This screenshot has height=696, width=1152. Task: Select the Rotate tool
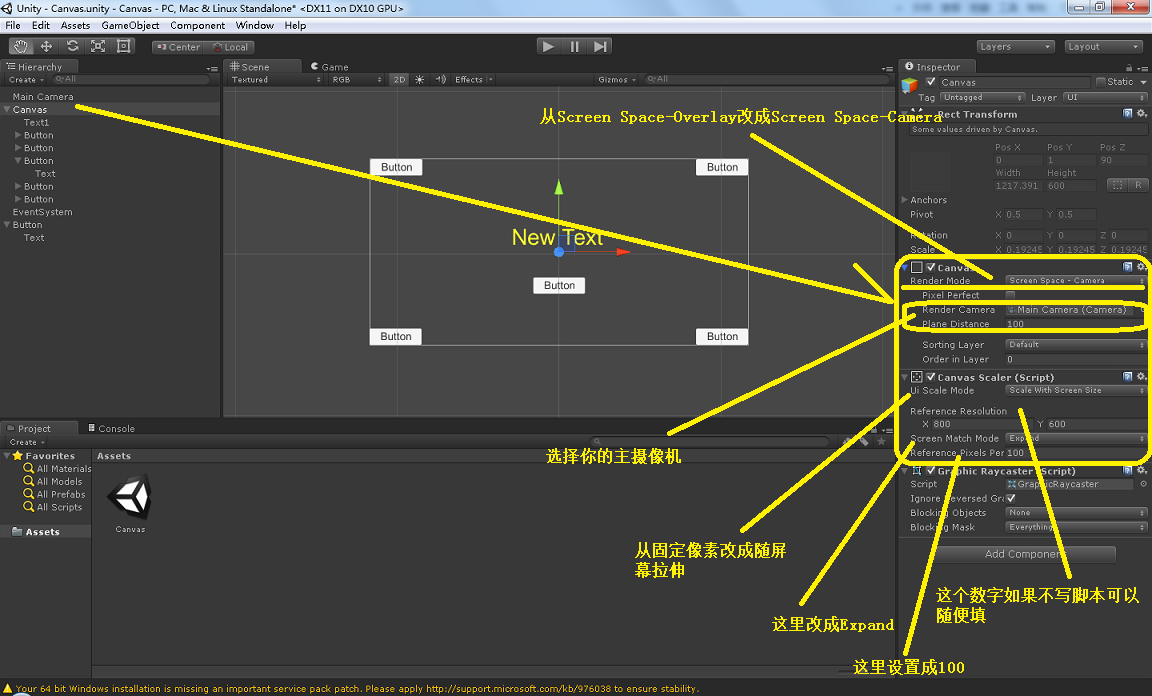point(72,46)
